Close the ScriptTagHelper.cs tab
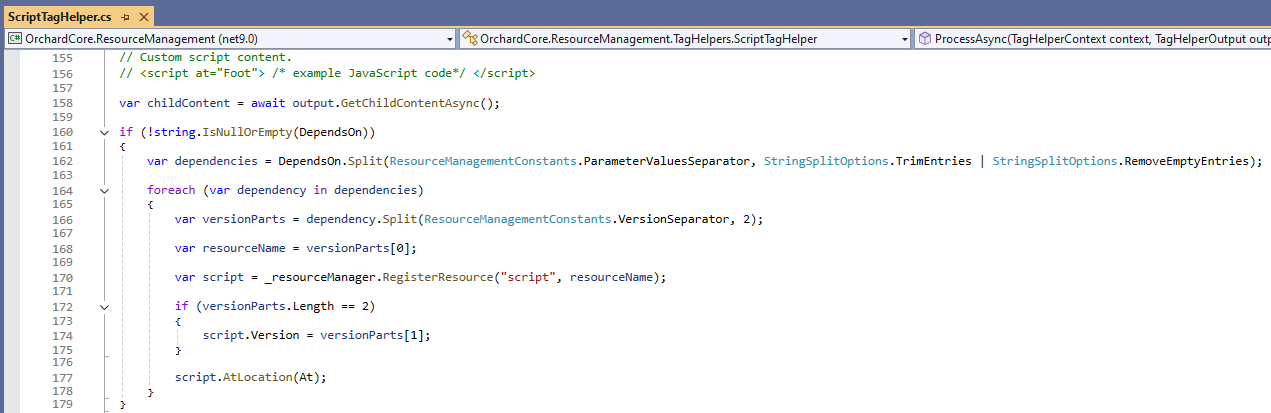 click(140, 17)
